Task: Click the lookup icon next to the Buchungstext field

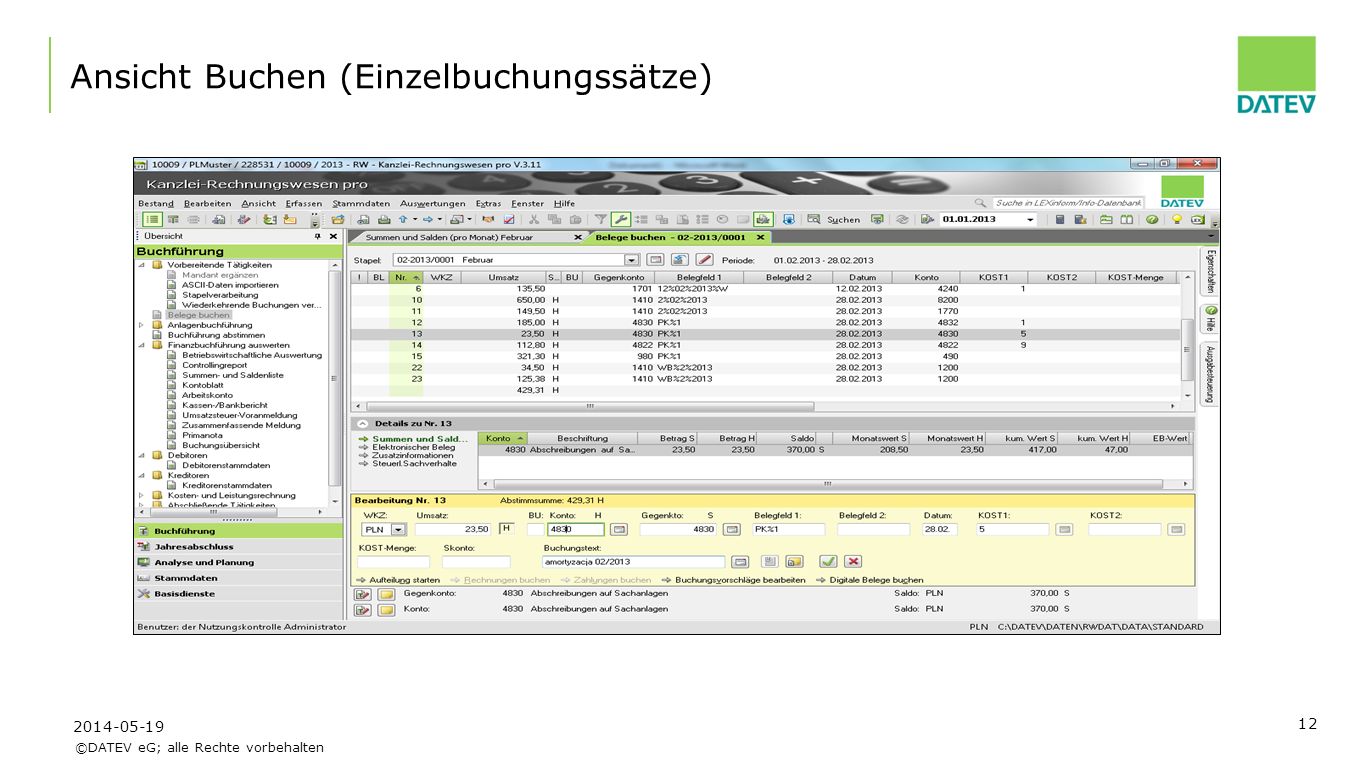Action: tap(740, 562)
